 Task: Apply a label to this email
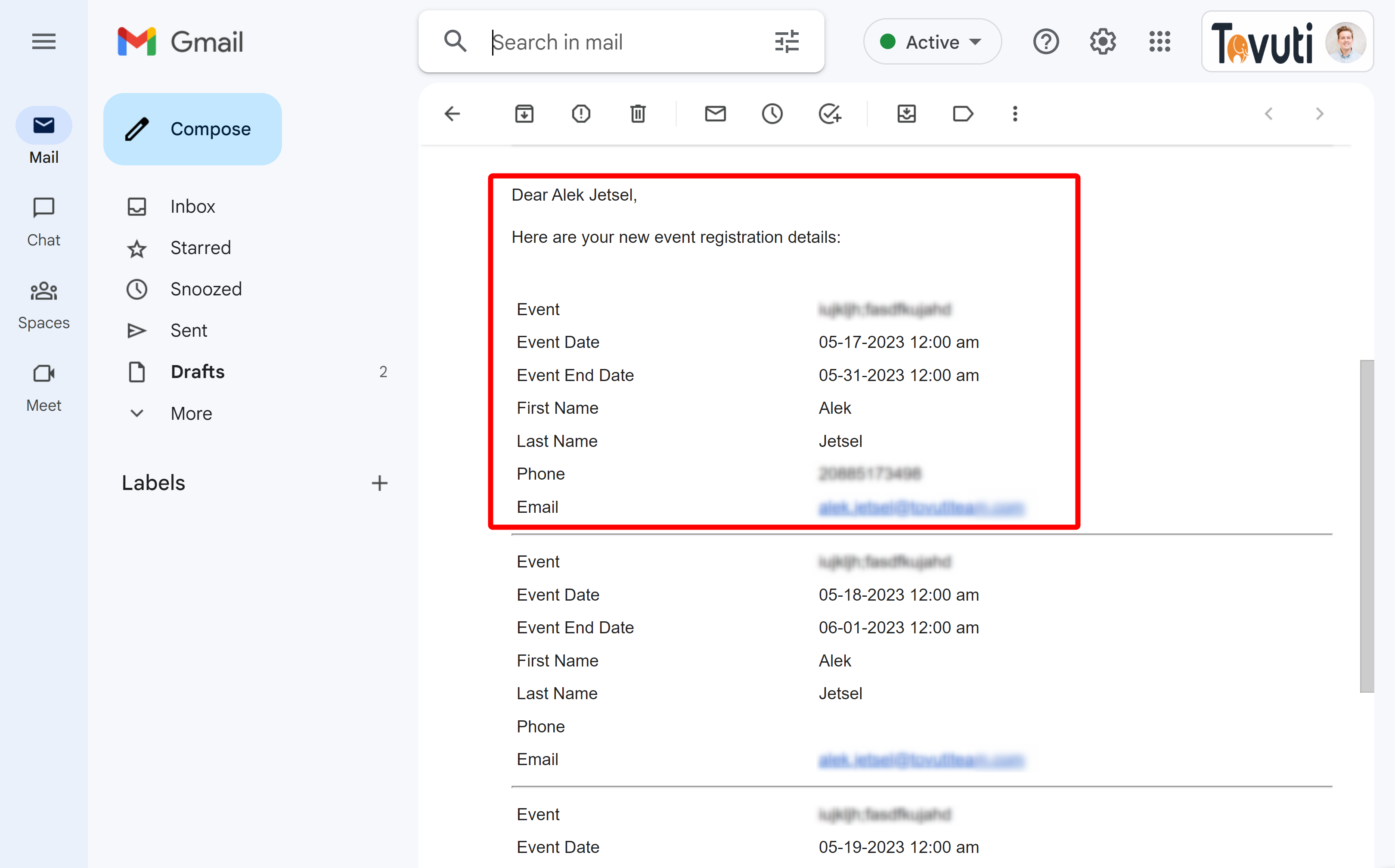[963, 114]
